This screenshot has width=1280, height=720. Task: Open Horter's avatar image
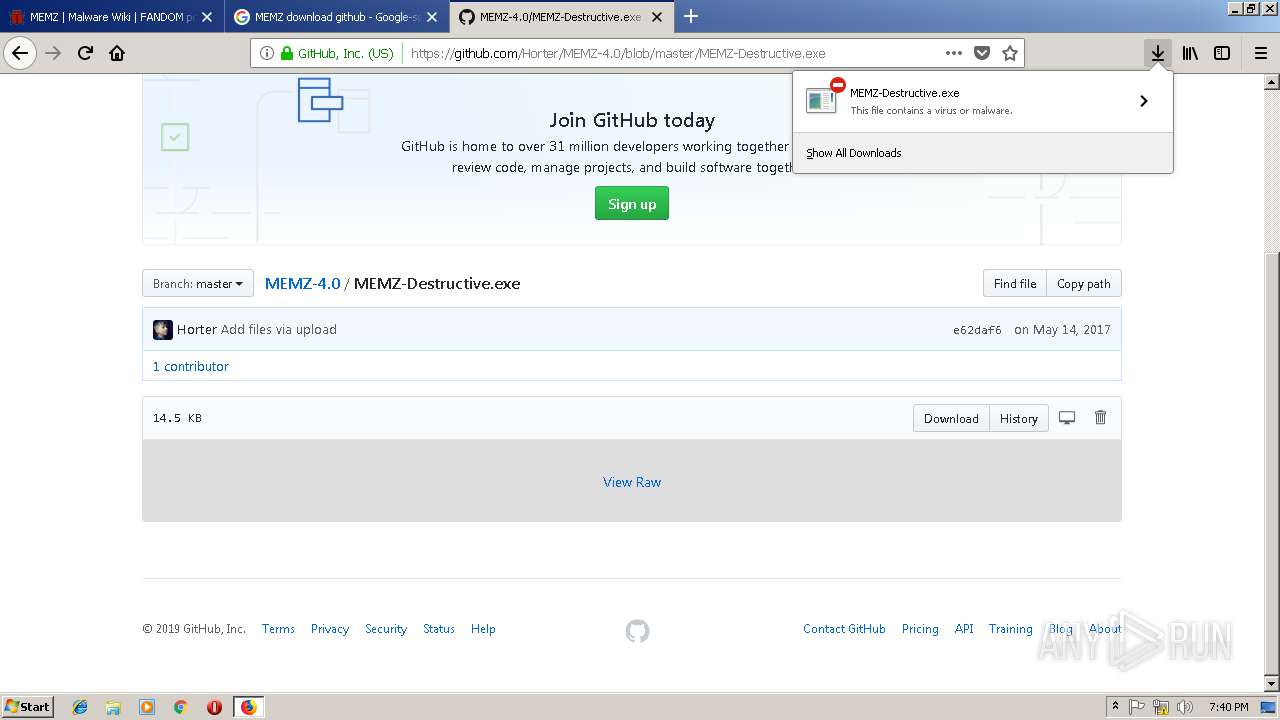(162, 330)
